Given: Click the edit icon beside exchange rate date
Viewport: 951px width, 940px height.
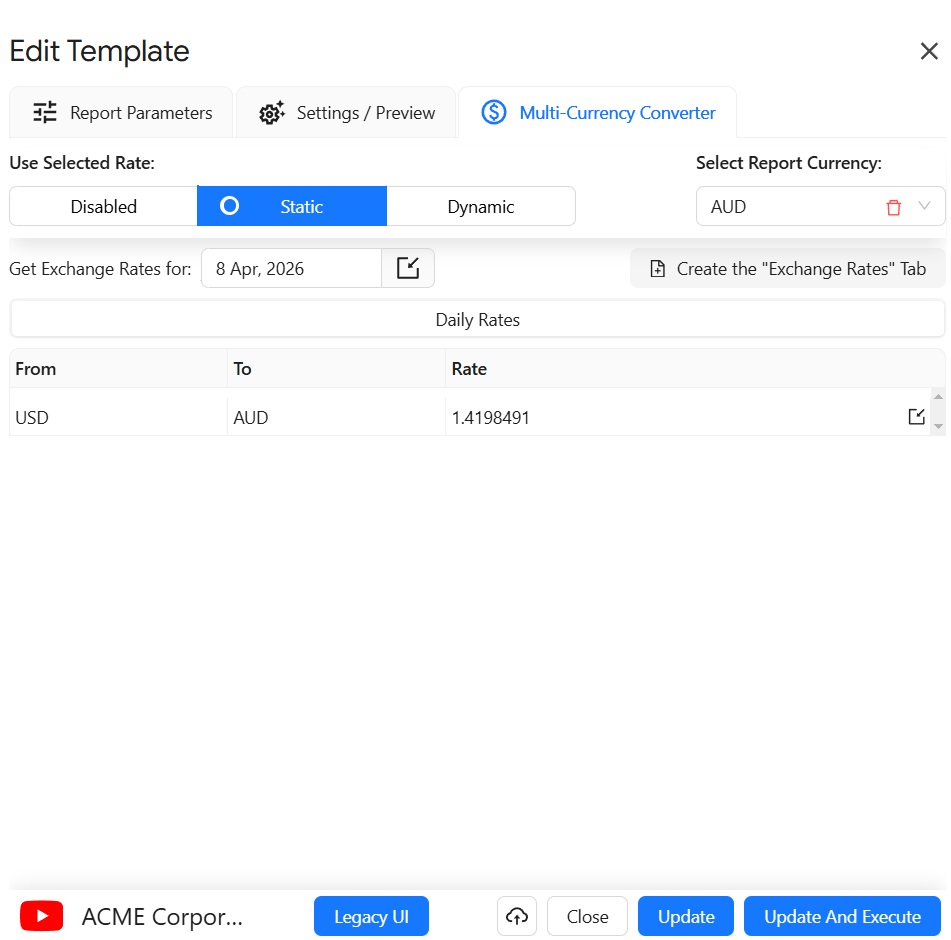Looking at the screenshot, I should click(x=408, y=268).
